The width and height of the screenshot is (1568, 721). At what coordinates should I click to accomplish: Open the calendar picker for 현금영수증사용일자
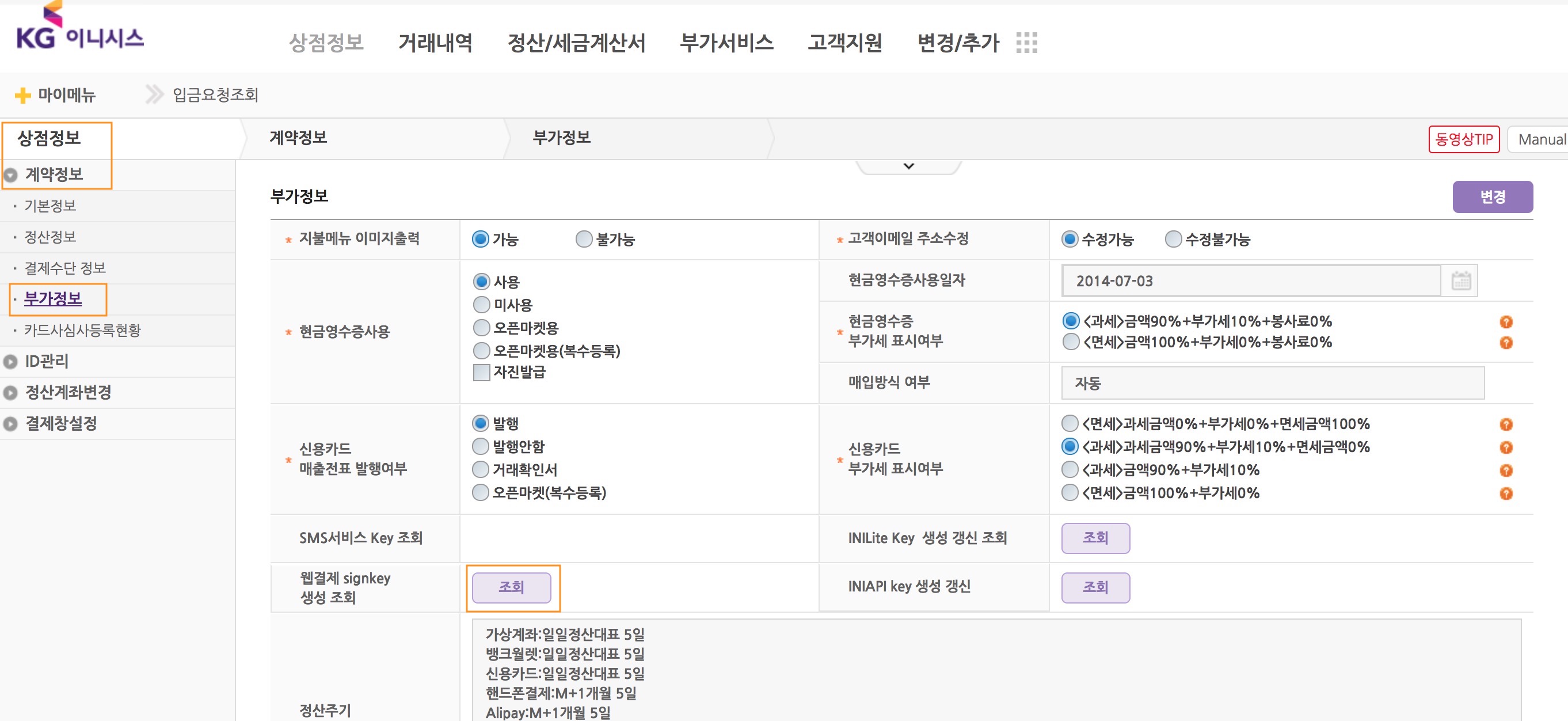pyautogui.click(x=1462, y=280)
